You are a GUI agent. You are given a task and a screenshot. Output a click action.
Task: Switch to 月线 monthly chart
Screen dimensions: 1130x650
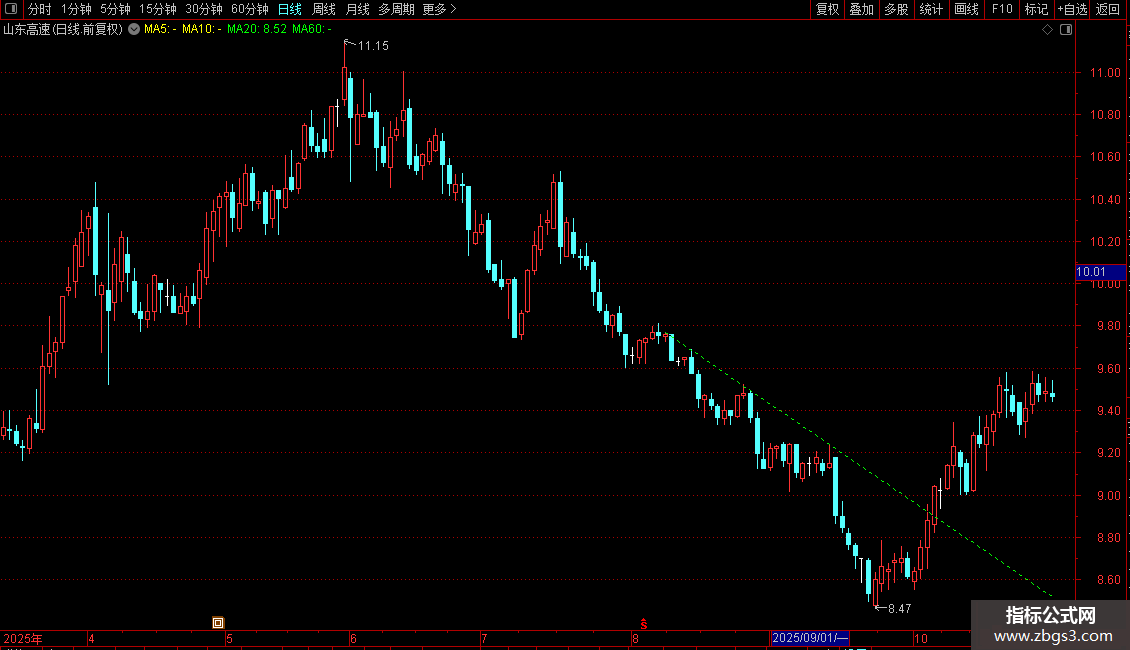(357, 9)
